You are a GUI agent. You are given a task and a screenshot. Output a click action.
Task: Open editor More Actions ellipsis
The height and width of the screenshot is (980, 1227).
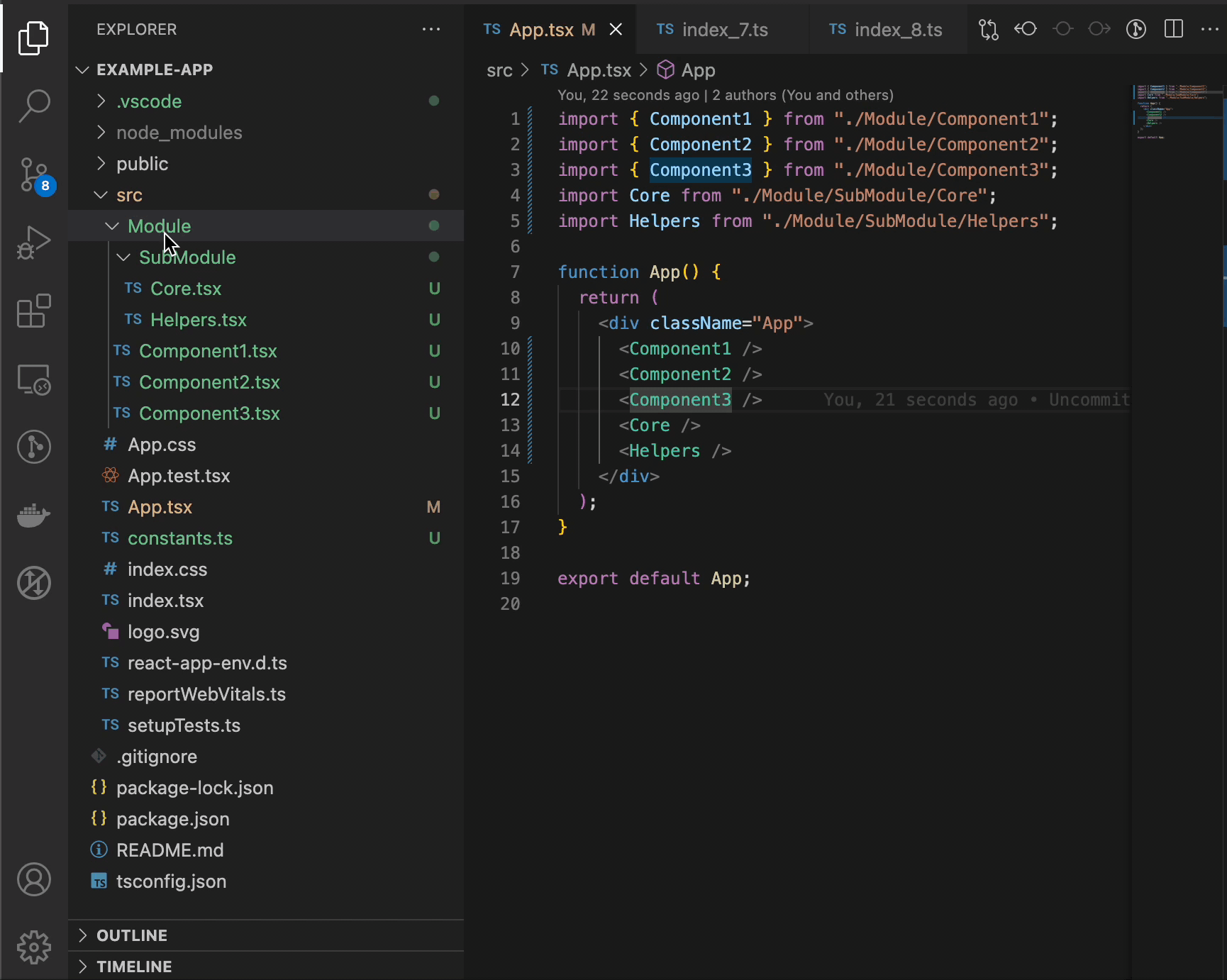[x=1209, y=29]
